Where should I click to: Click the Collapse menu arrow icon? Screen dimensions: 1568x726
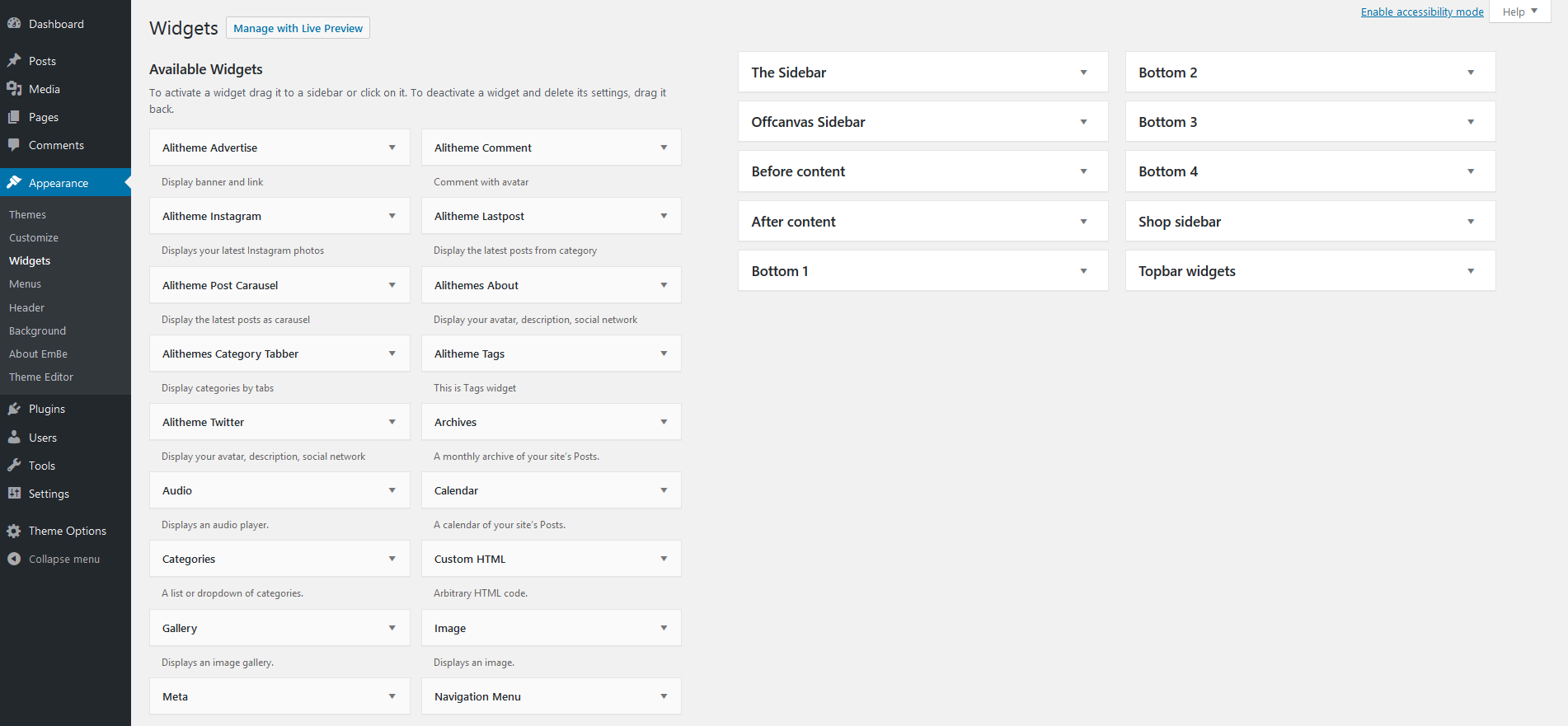pyautogui.click(x=14, y=559)
